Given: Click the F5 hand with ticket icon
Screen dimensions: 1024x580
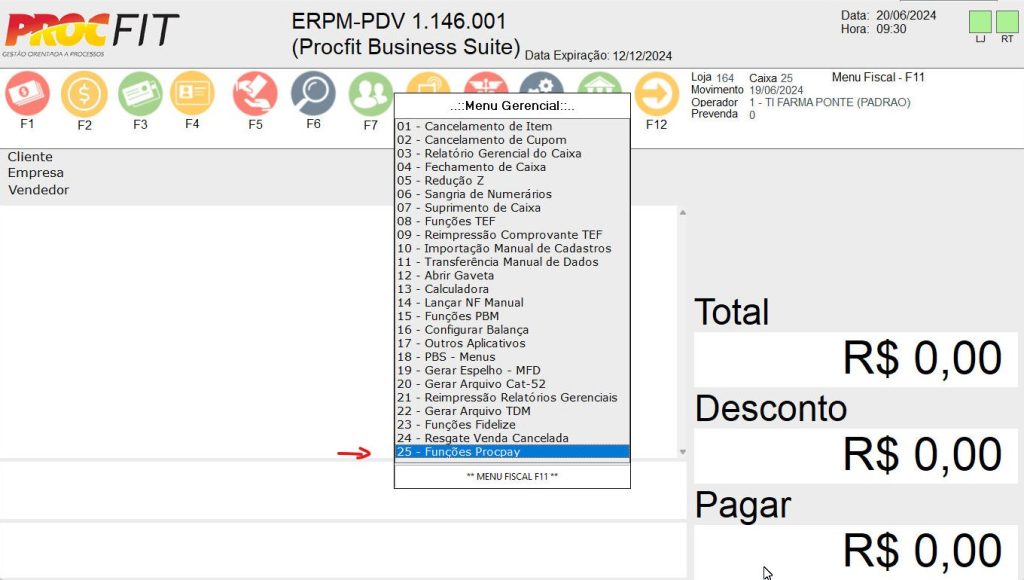Looking at the screenshot, I should (255, 93).
